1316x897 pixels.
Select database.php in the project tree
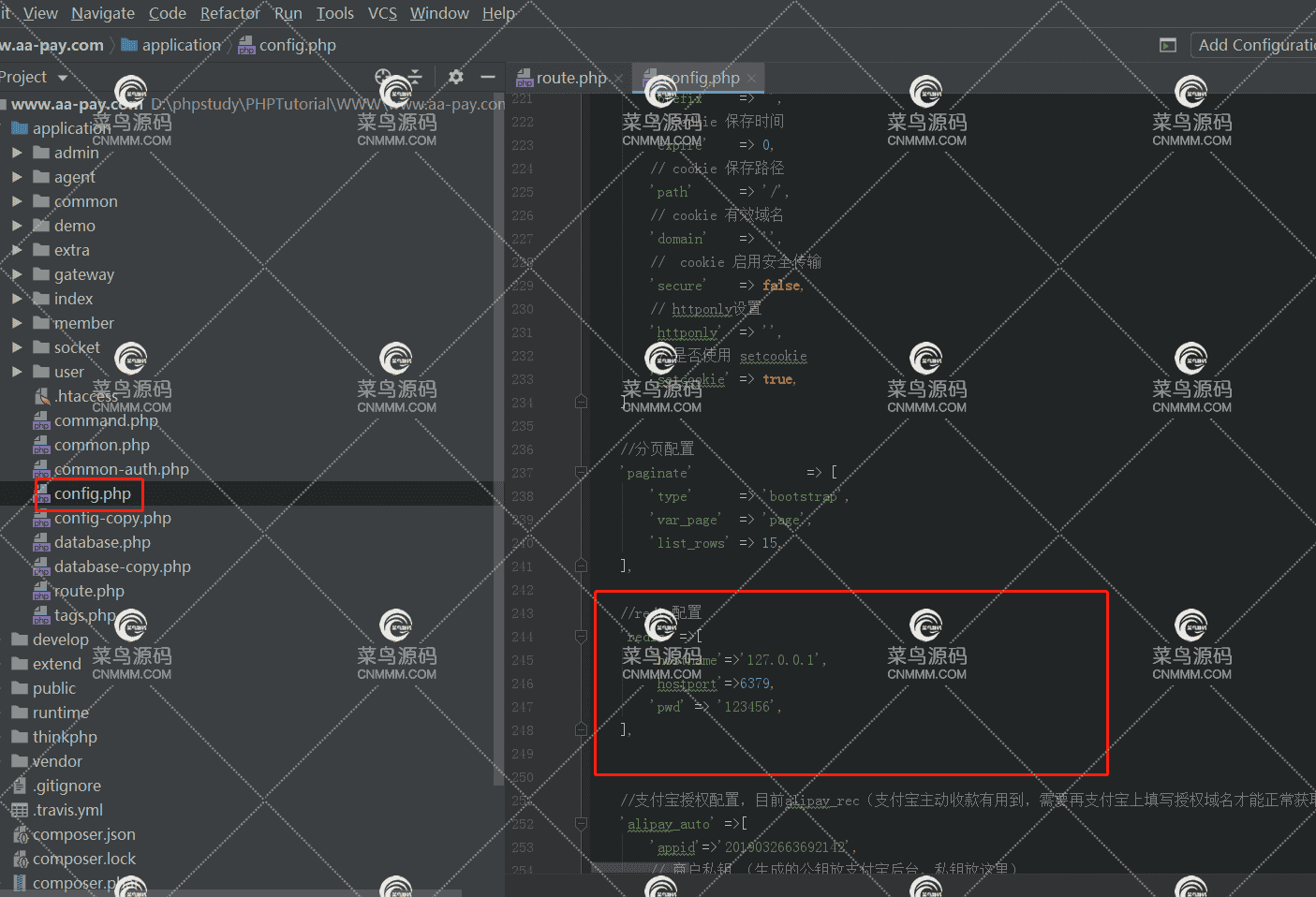pos(102,542)
